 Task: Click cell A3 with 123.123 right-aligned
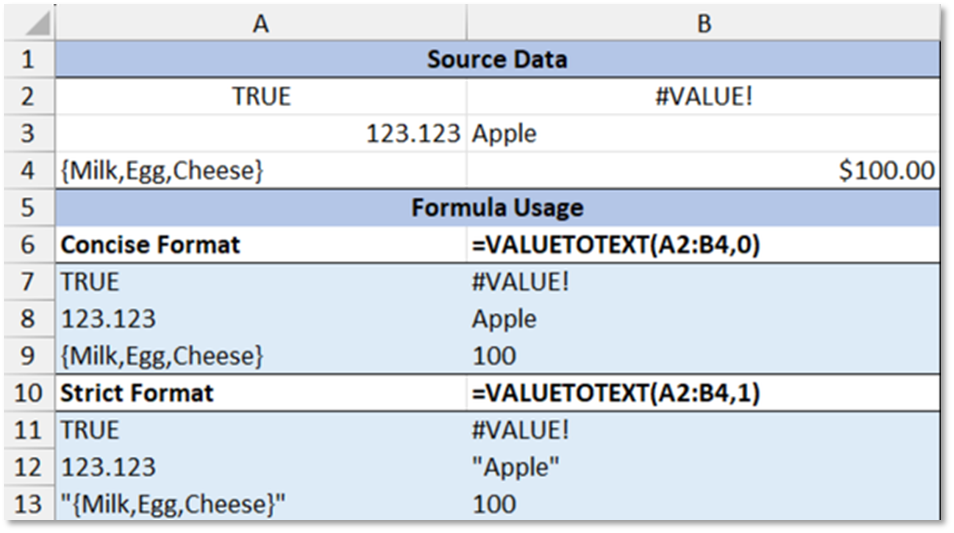(x=412, y=134)
